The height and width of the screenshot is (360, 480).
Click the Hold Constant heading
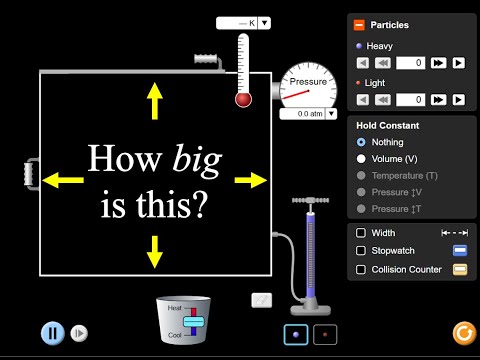click(x=387, y=126)
